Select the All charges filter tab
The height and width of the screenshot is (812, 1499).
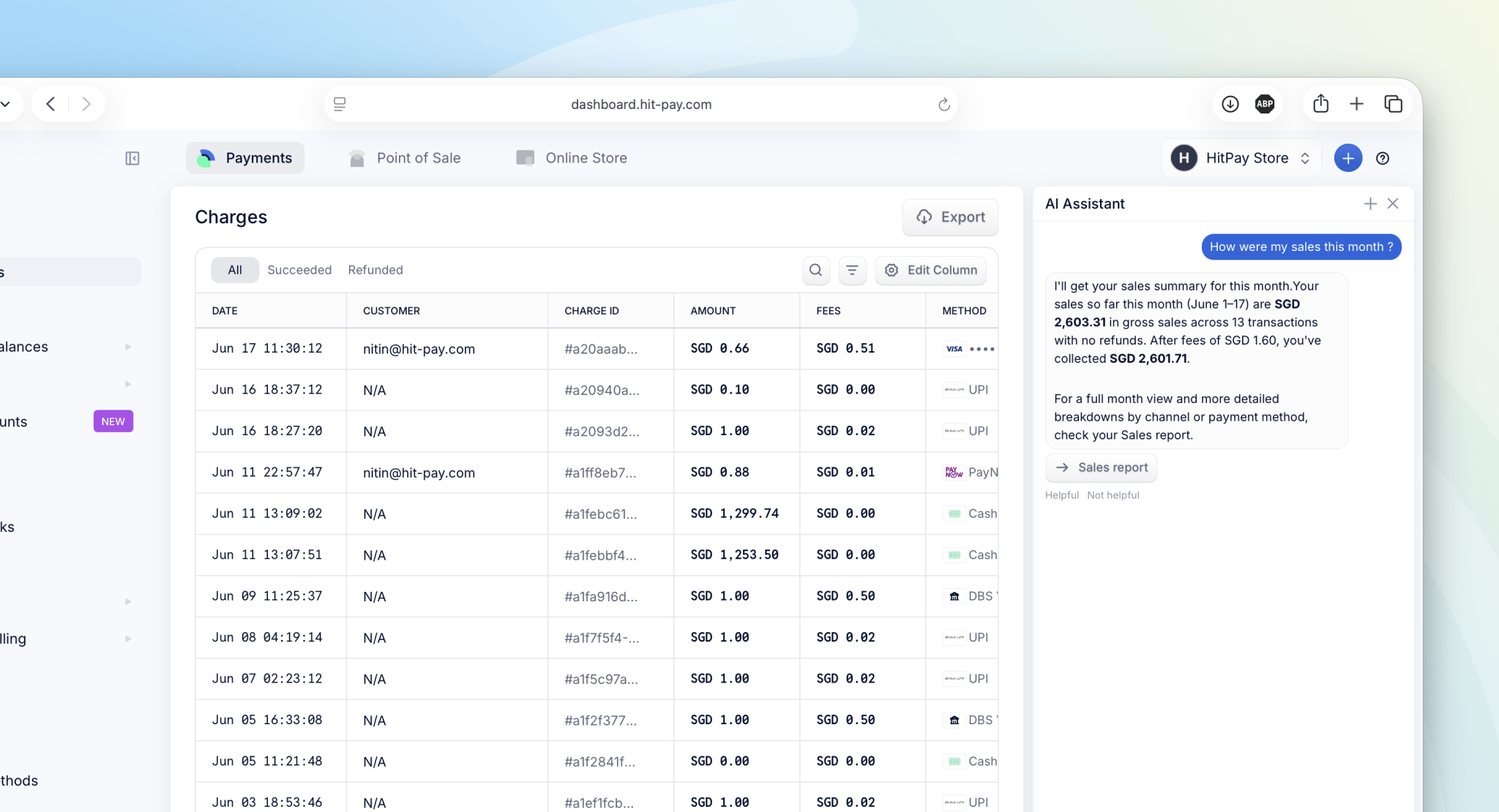pos(235,270)
